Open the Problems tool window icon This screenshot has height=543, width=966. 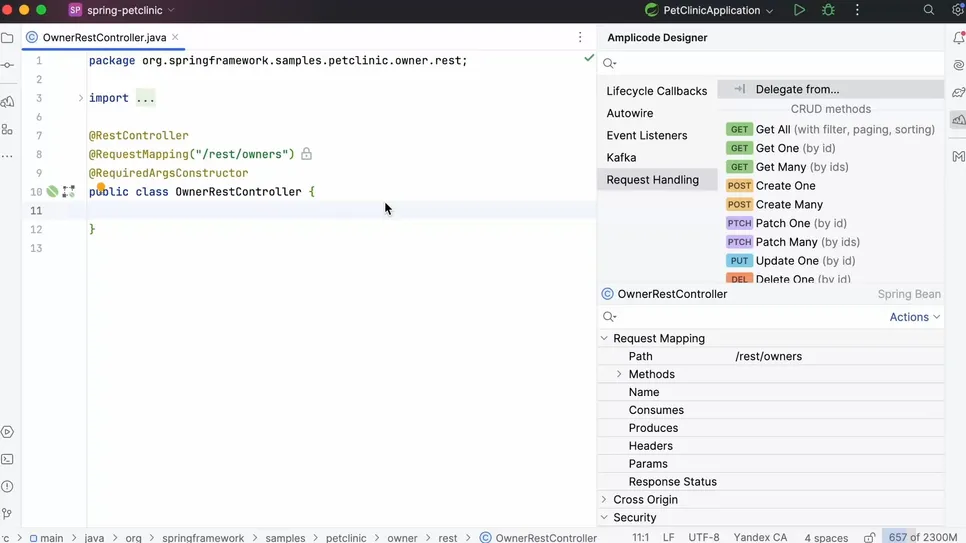tap(7, 486)
